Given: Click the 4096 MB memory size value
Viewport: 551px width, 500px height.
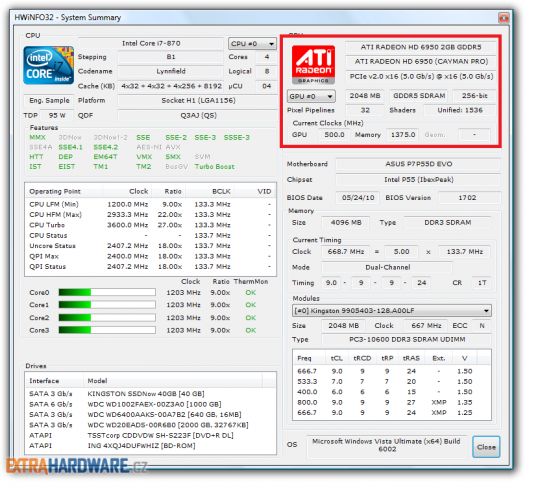Looking at the screenshot, I should [x=346, y=222].
